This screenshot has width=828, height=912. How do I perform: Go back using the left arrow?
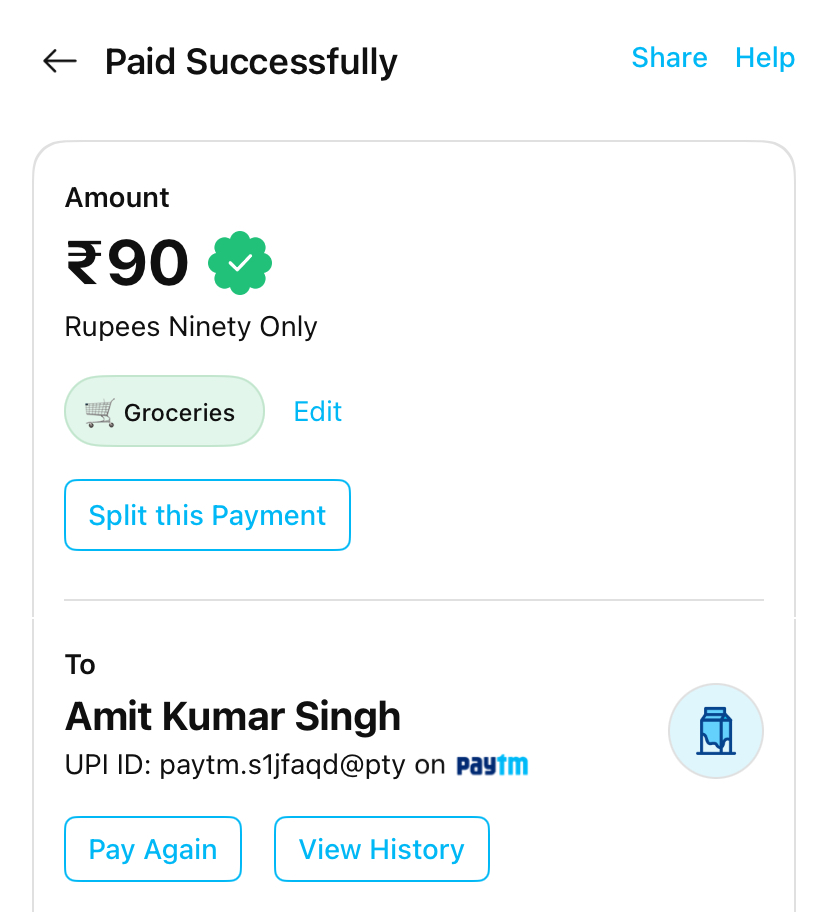click(60, 61)
